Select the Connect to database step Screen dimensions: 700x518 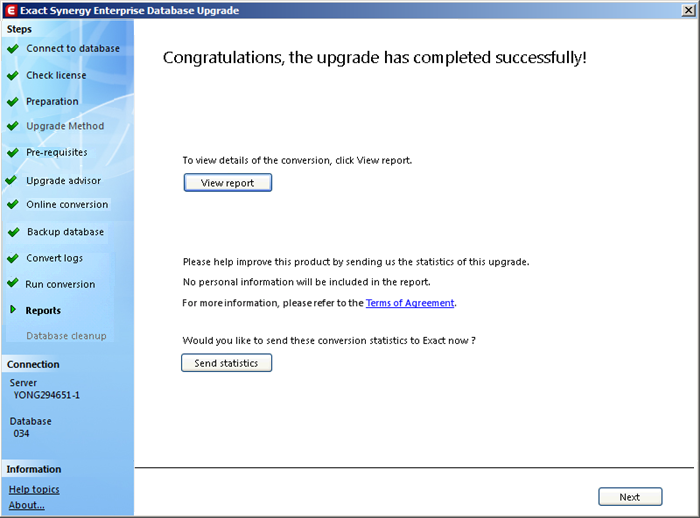tap(73, 48)
